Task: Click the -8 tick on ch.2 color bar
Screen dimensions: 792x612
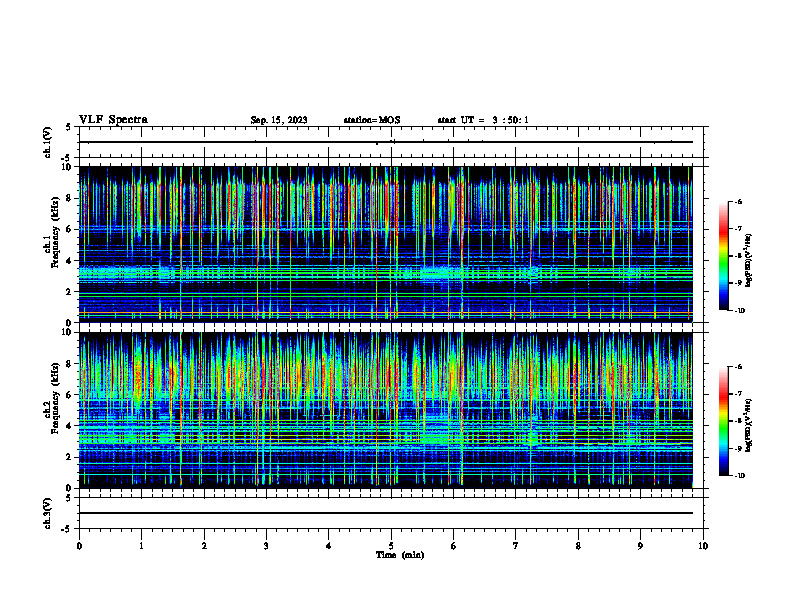Action: pyautogui.click(x=738, y=421)
